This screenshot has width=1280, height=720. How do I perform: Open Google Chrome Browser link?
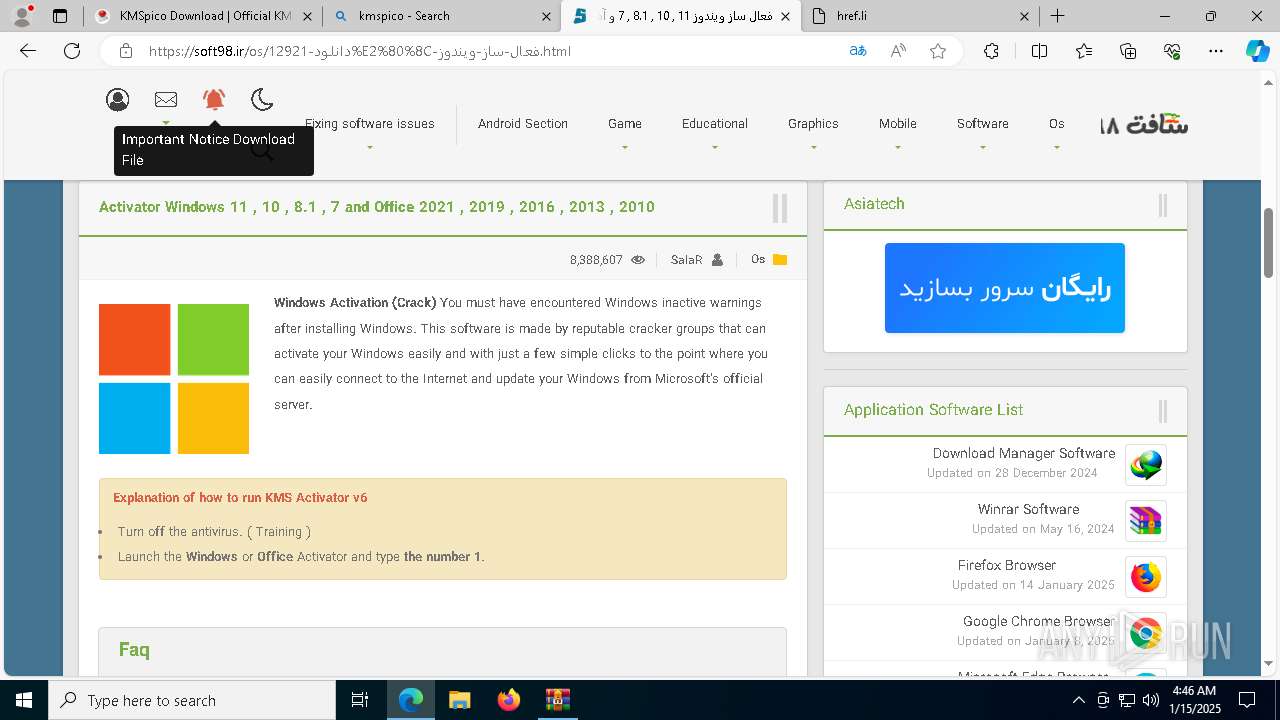pyautogui.click(x=1039, y=621)
